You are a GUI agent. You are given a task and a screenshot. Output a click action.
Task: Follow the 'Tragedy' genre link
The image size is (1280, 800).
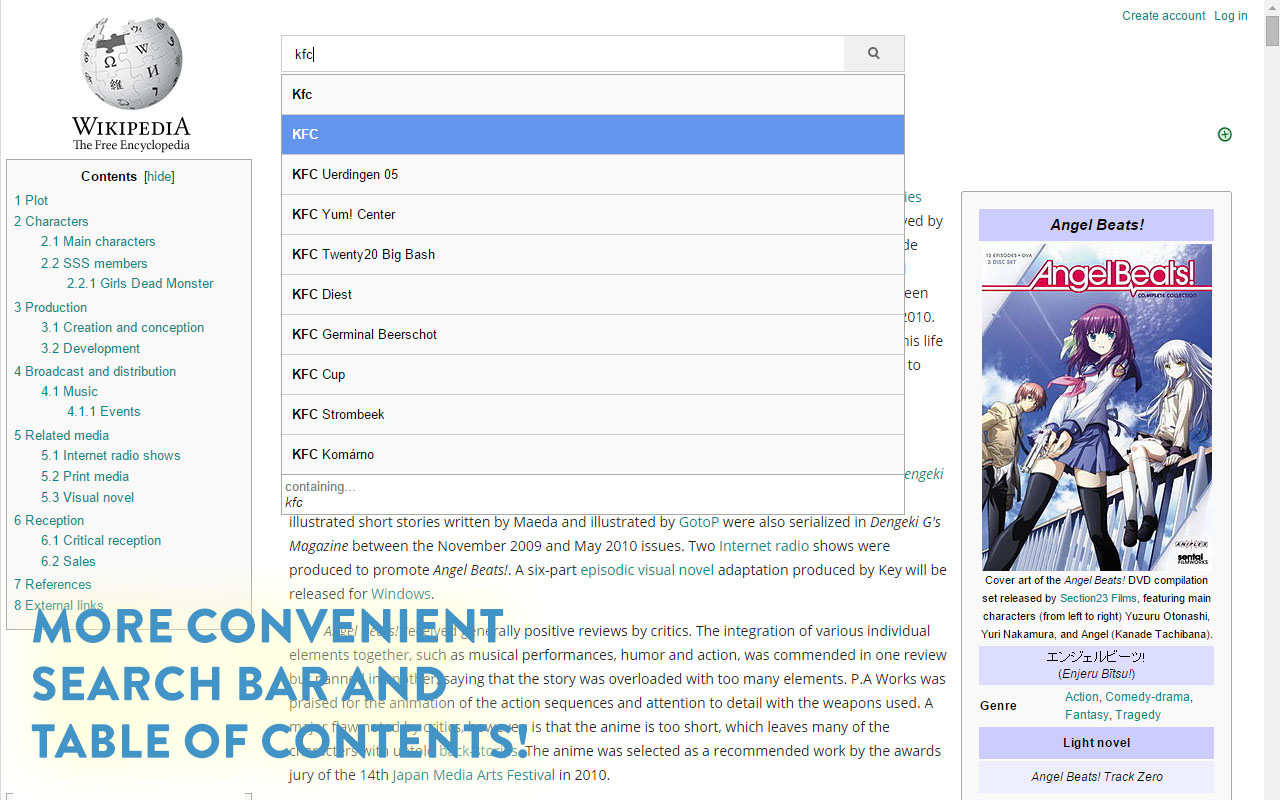tap(1138, 714)
